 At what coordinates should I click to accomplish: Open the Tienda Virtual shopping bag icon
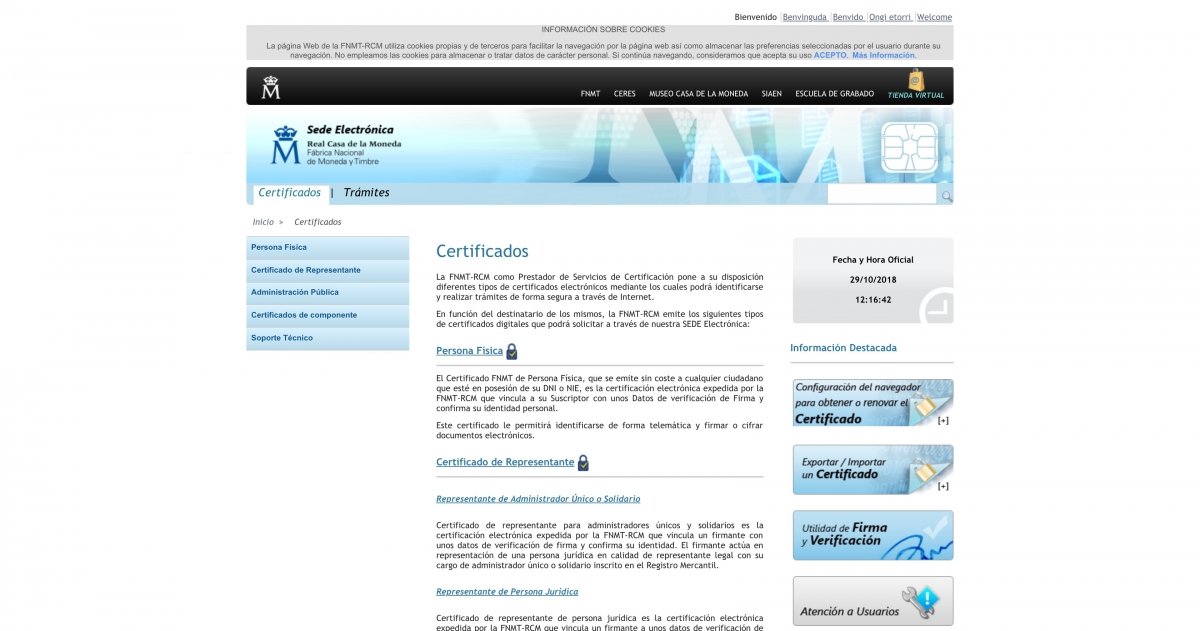[x=915, y=81]
